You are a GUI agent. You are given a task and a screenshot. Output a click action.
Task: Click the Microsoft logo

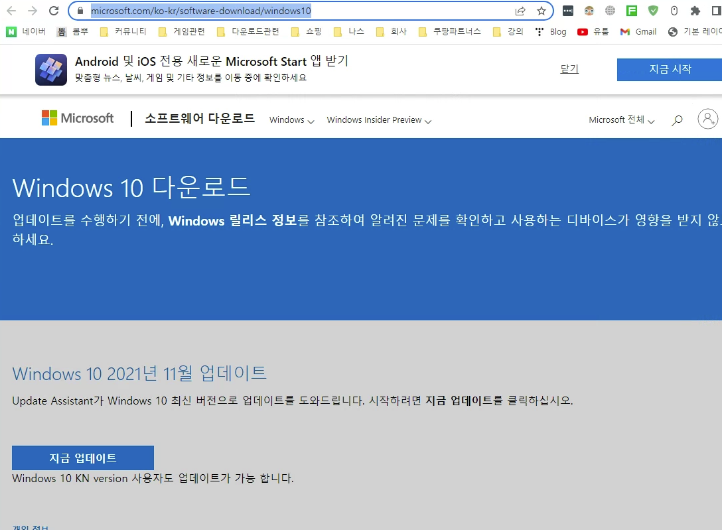(77, 118)
